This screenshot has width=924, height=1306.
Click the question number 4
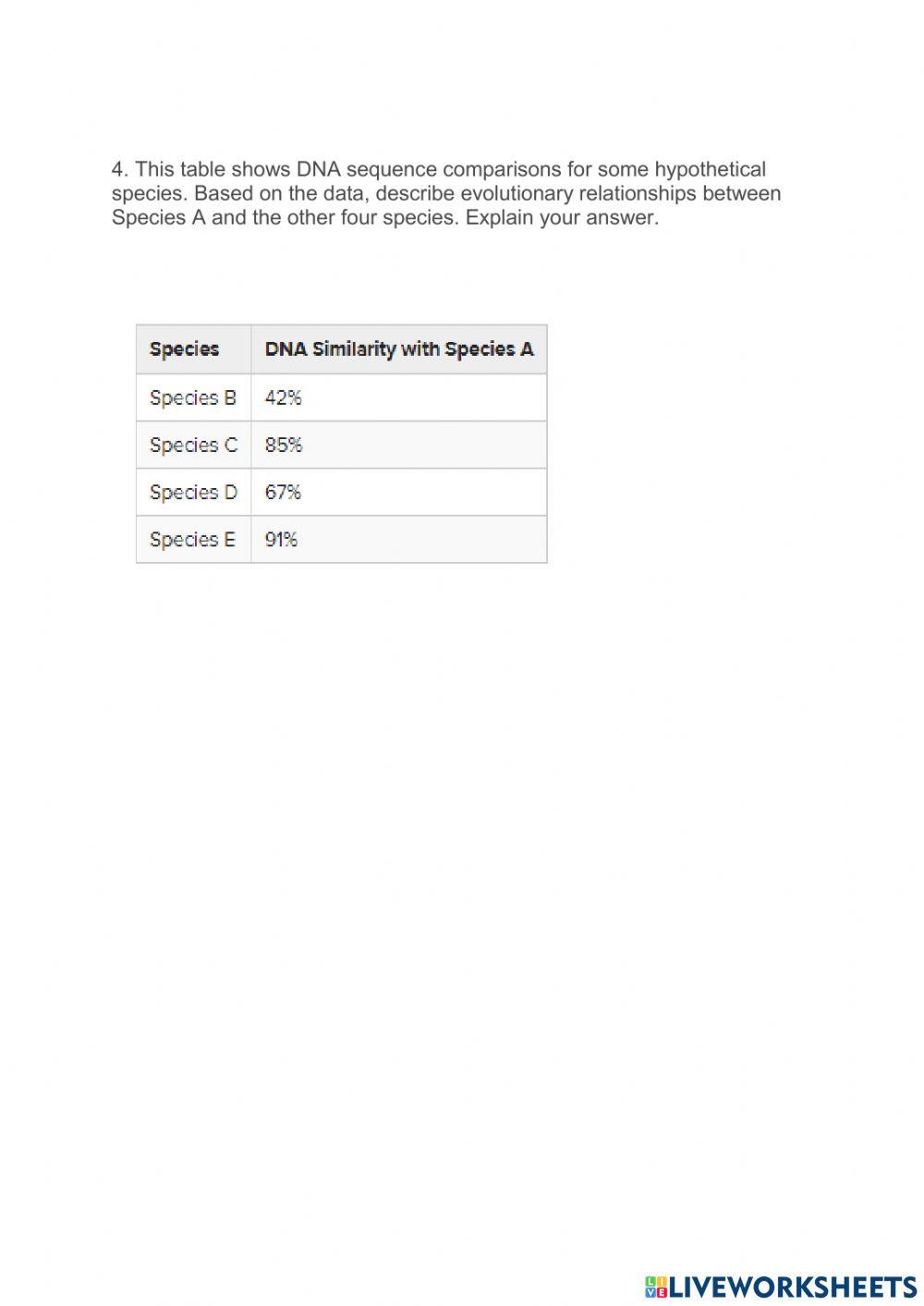118,170
